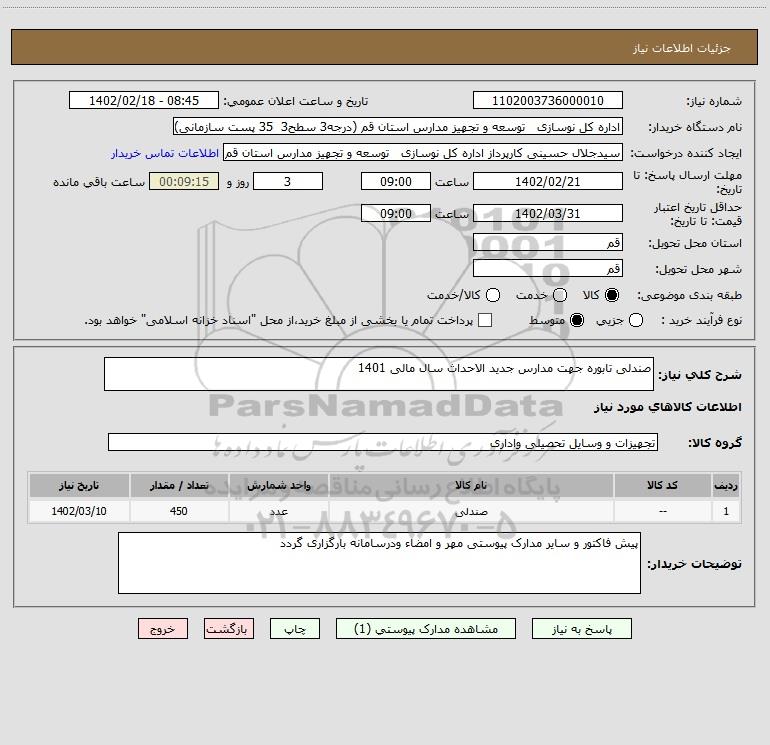
Task: Select the خدمت radio button
Action: coord(560,295)
